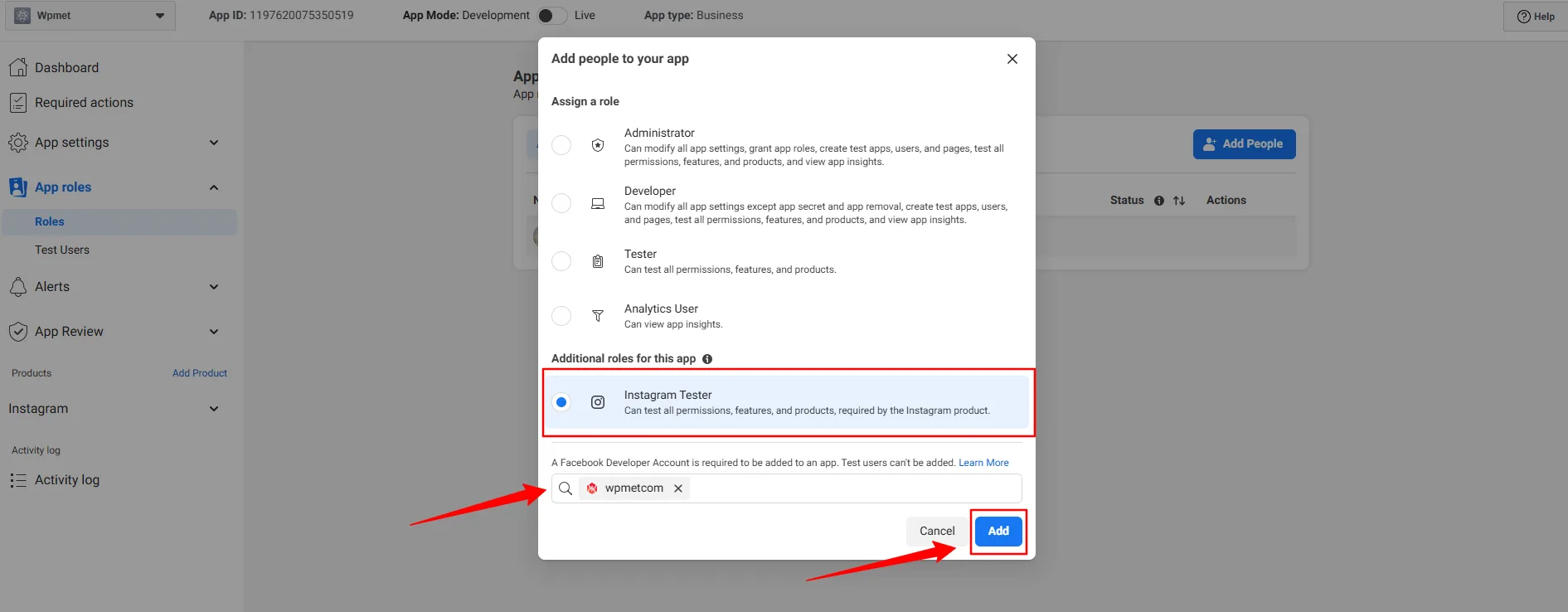Expand the Instagram product chevron
The image size is (1568, 612).
click(214, 409)
